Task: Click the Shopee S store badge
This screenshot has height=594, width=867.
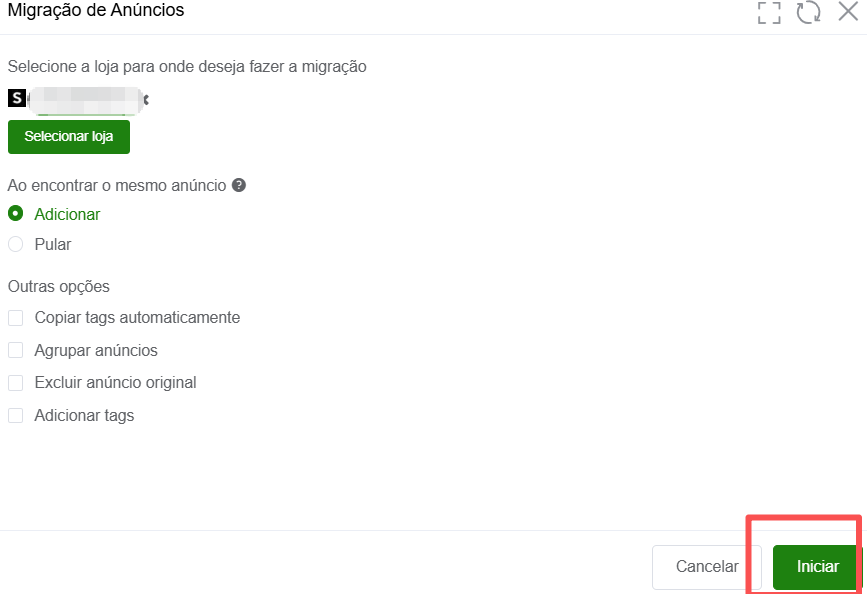Action: coord(15,98)
